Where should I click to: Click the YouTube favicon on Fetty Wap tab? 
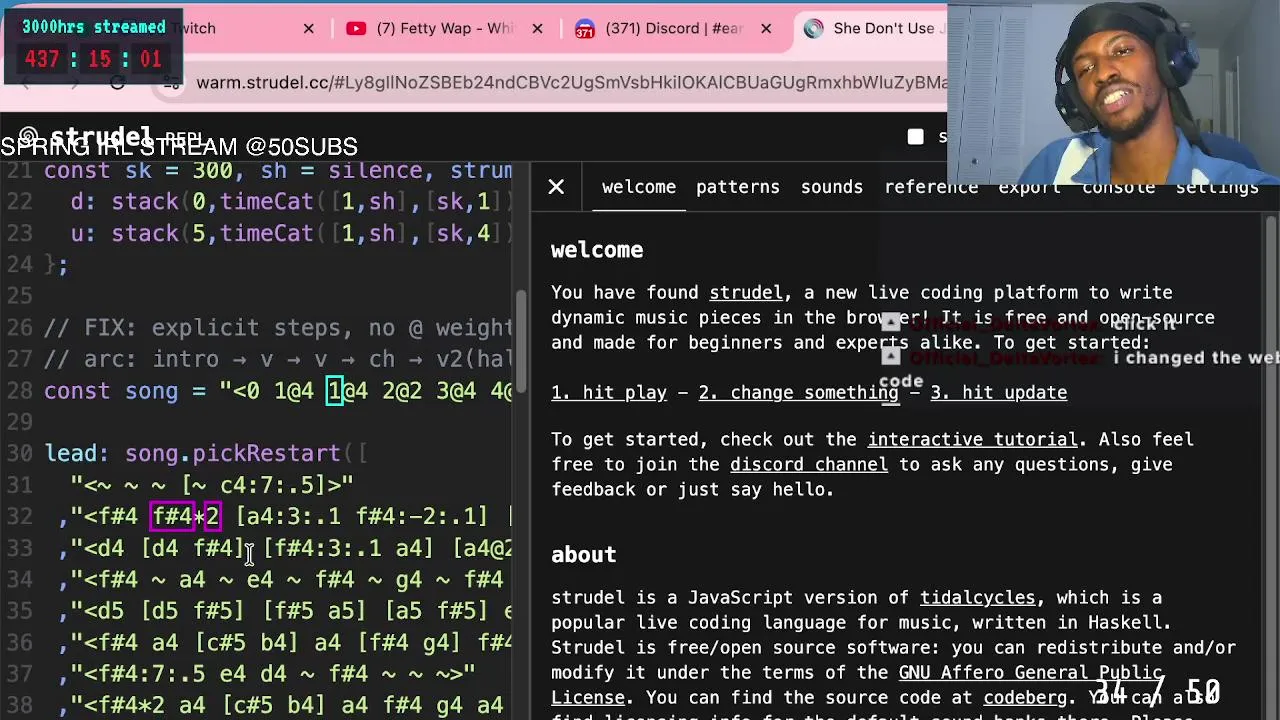[x=356, y=28]
